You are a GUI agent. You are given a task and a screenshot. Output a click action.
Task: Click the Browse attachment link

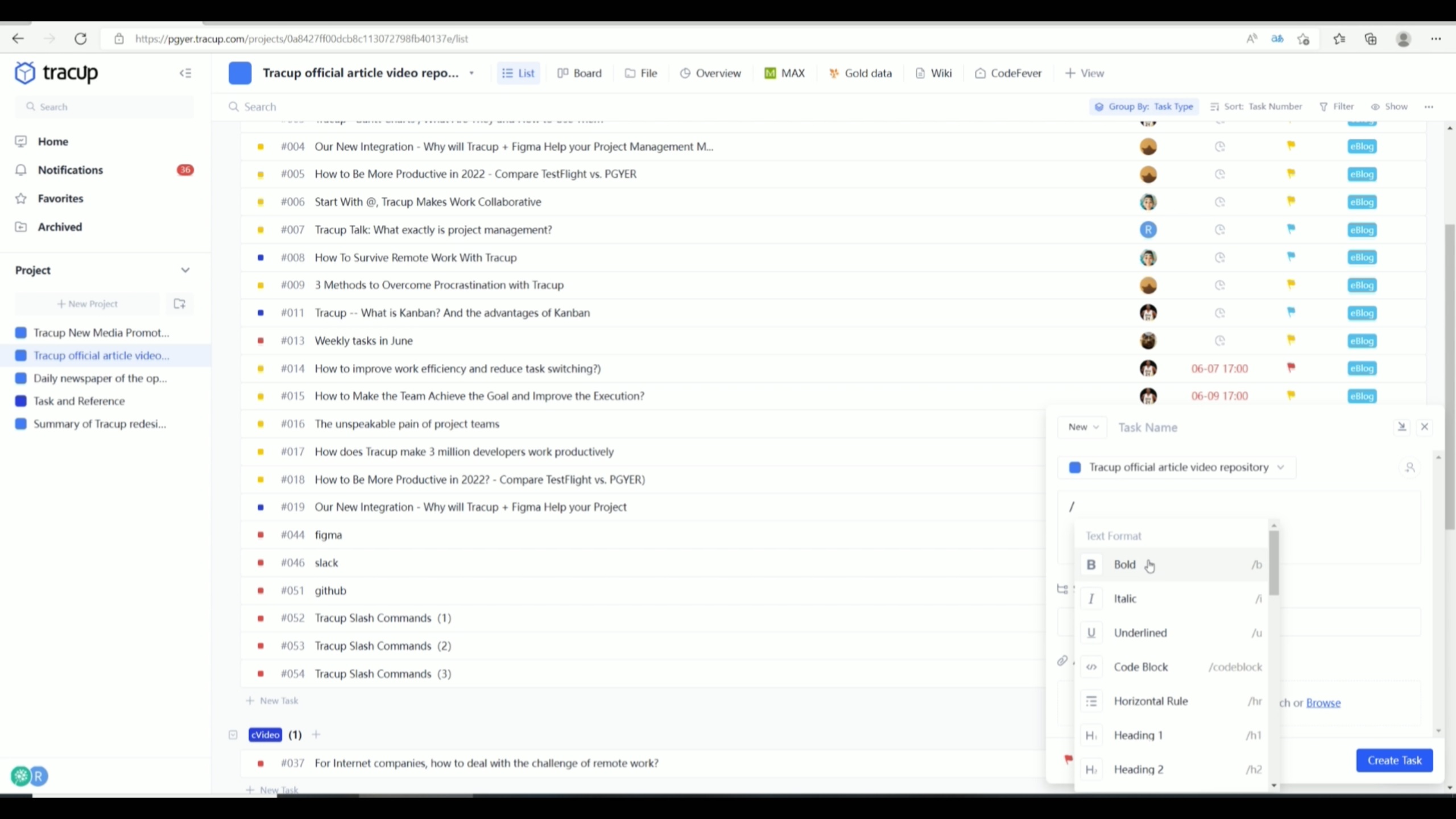coord(1324,702)
